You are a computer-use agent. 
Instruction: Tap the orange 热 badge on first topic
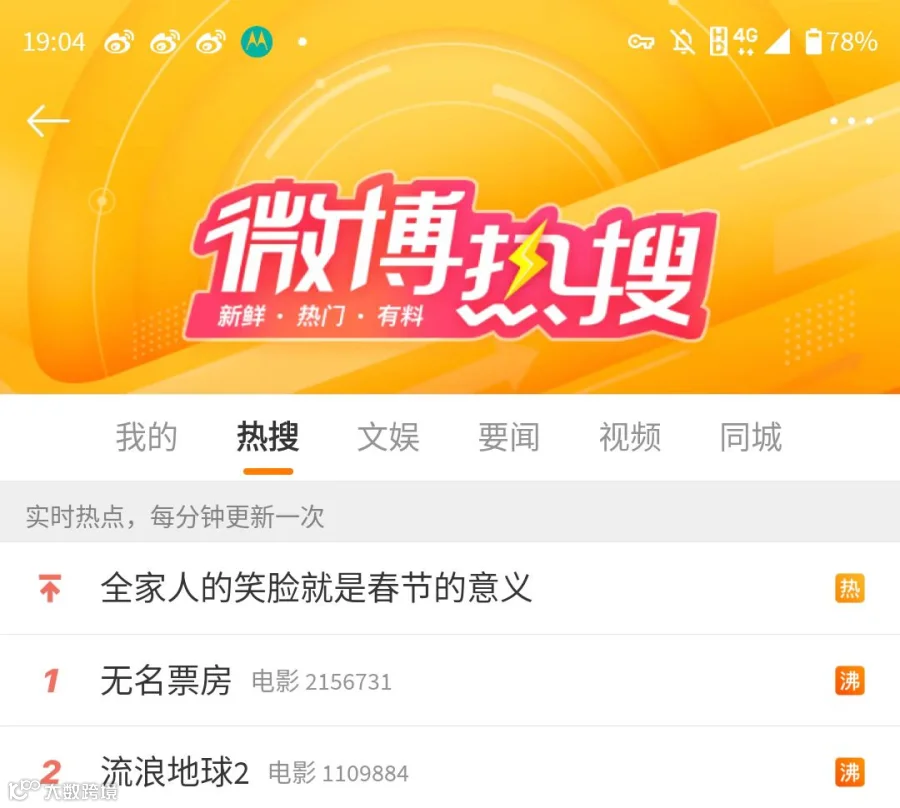click(849, 589)
